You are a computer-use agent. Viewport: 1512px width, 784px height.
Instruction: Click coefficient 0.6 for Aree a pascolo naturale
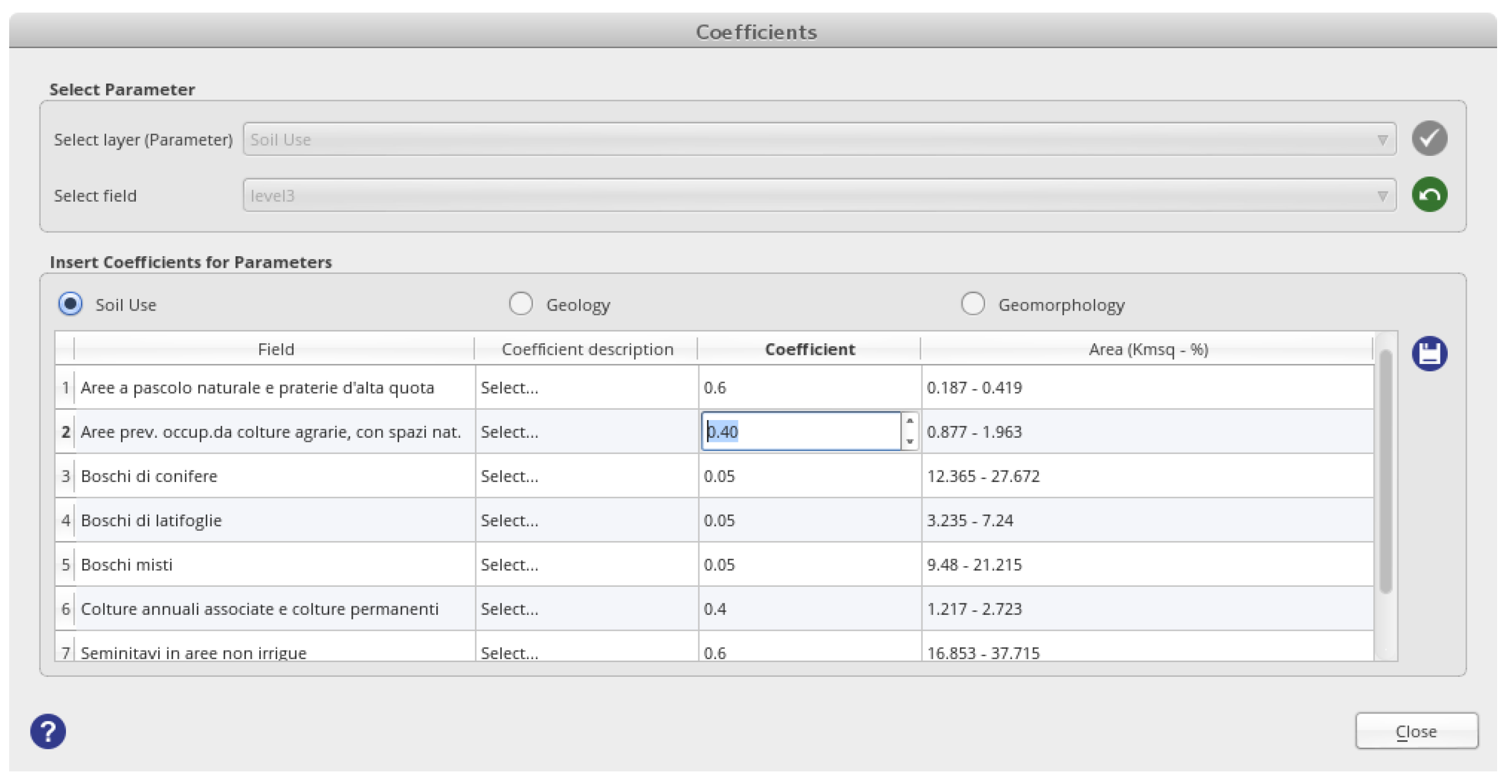point(810,387)
